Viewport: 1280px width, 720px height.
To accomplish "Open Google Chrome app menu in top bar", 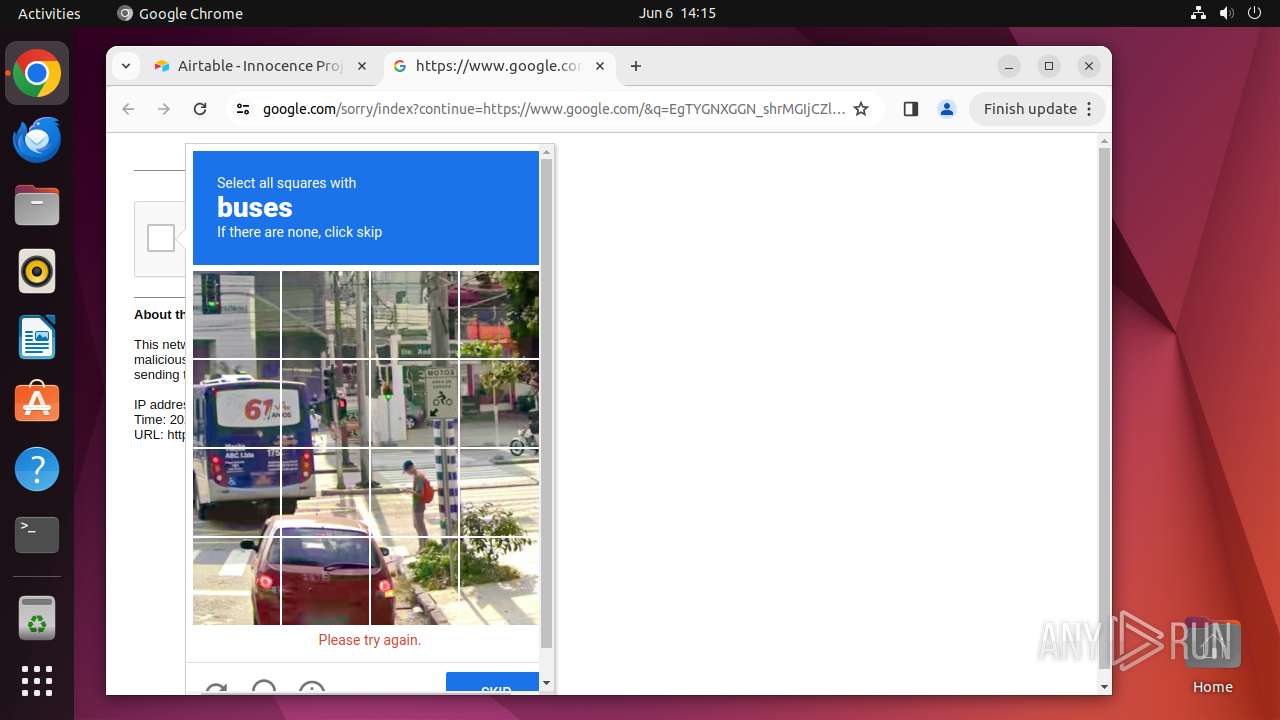I will click(x=180, y=13).
